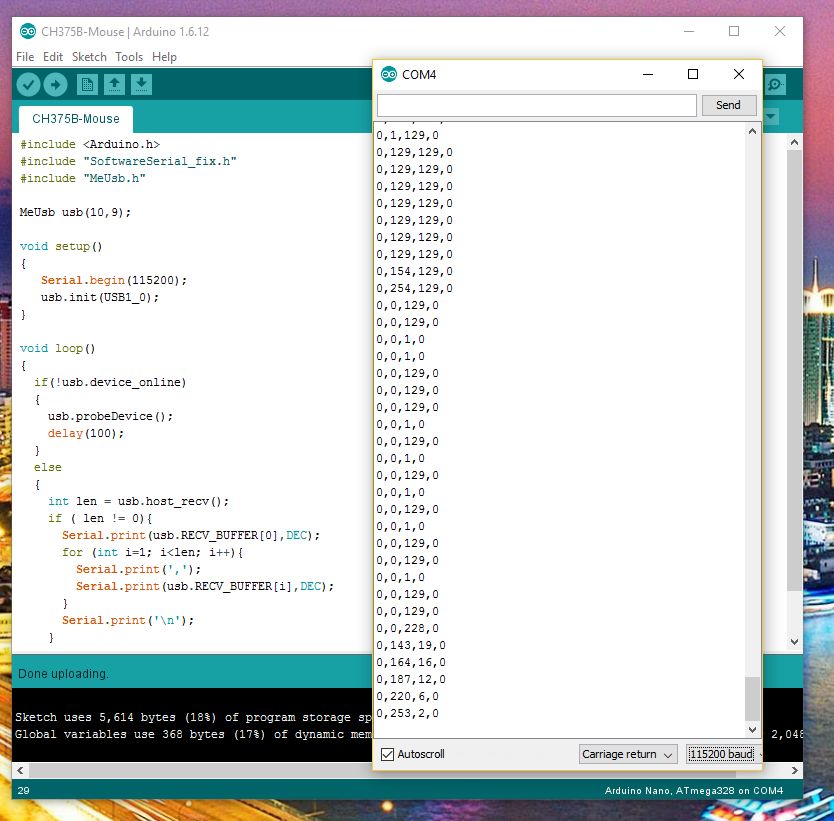Screen dimensions: 834x821
Task: Create a new sketch with the New icon
Action: (x=87, y=85)
